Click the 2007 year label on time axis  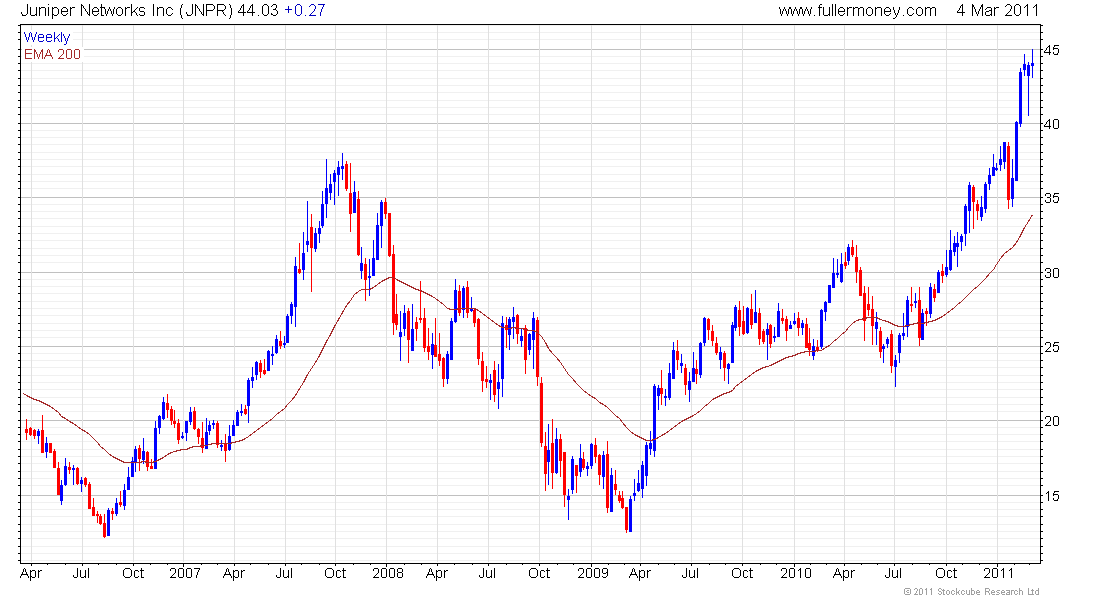click(185, 573)
